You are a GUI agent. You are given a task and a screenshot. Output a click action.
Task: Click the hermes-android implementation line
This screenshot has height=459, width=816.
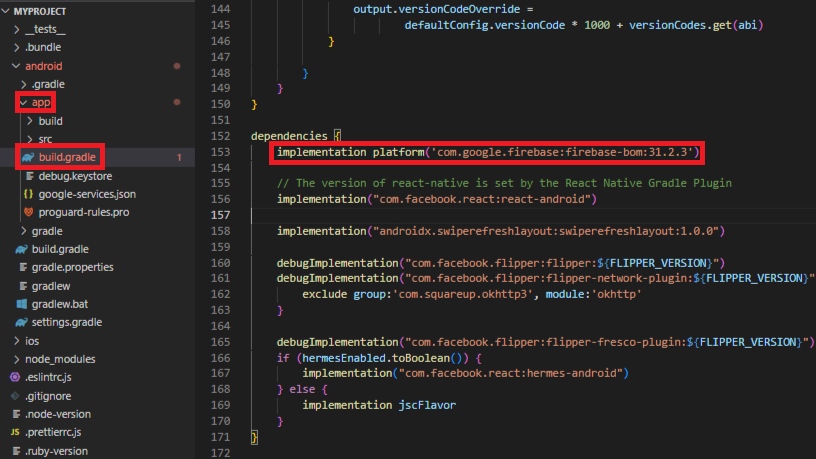tap(465, 373)
